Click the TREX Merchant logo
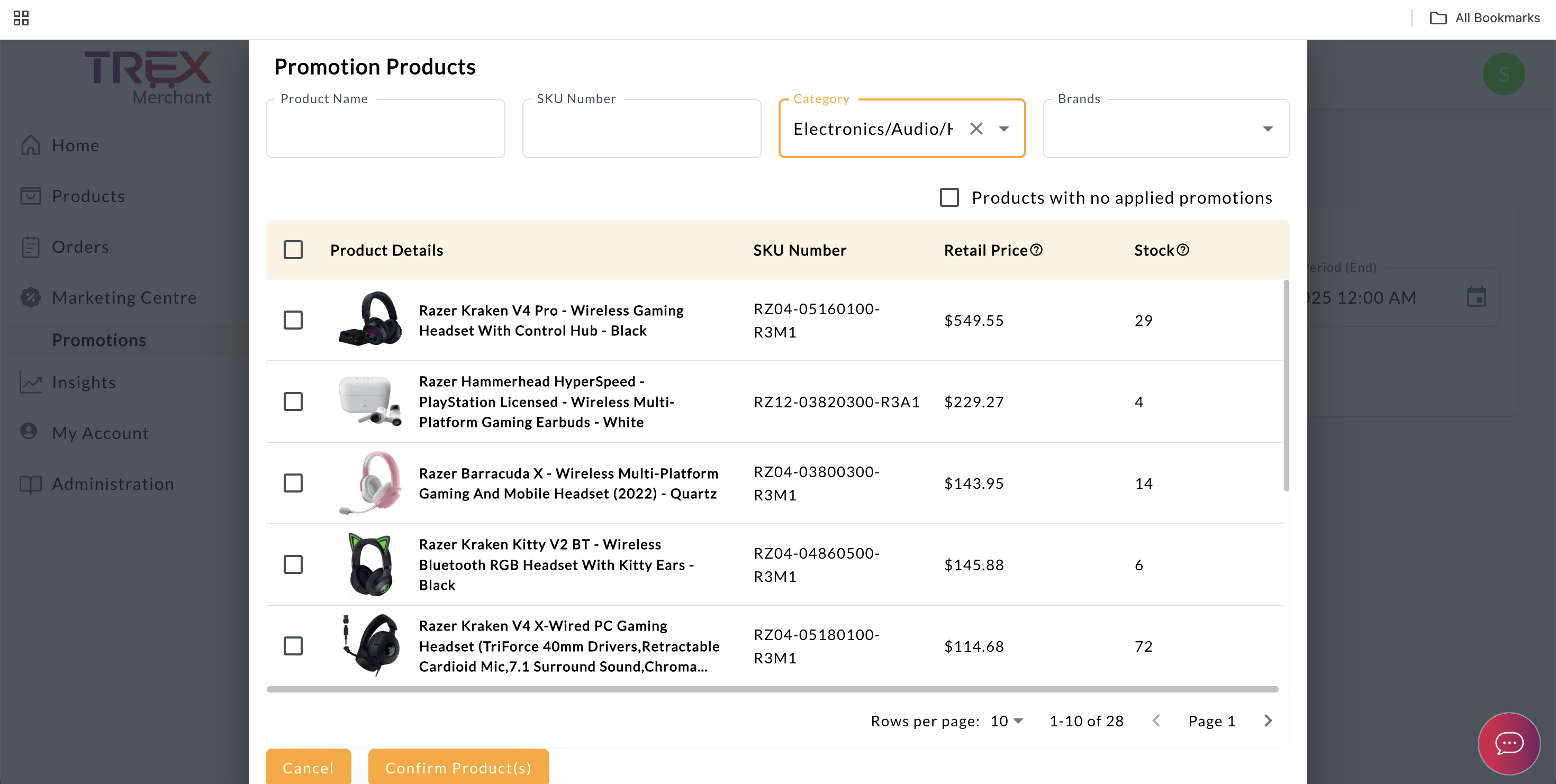The image size is (1556, 784). click(x=148, y=77)
